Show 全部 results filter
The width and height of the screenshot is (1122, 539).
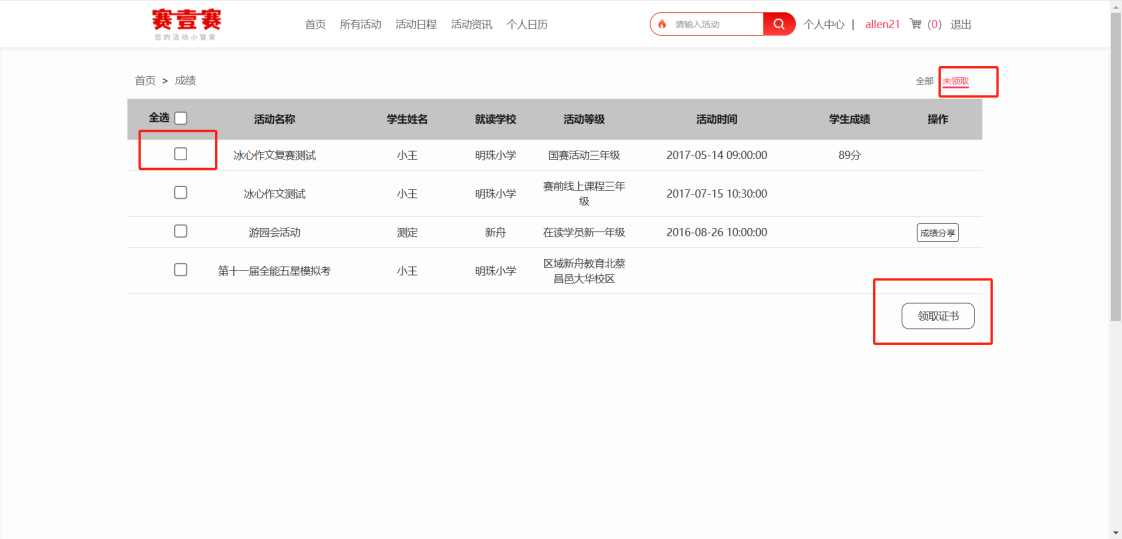tap(924, 81)
